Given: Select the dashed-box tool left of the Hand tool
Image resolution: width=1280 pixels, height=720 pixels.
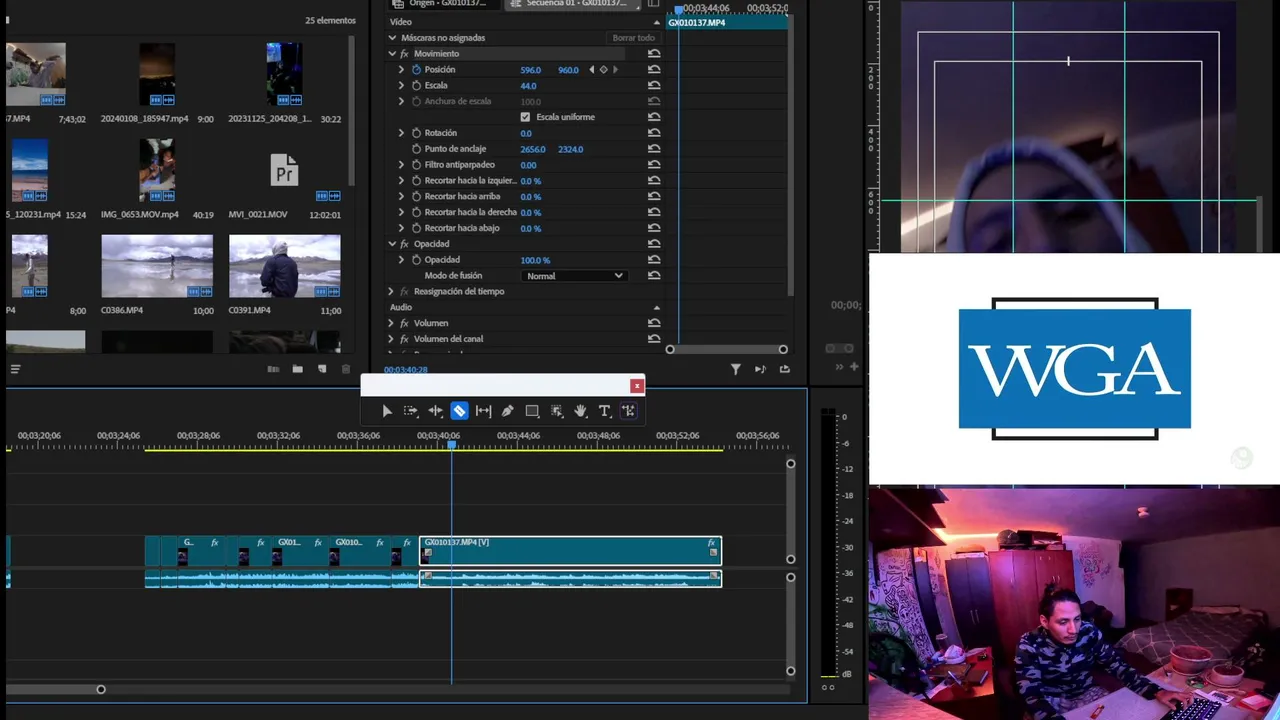Looking at the screenshot, I should [556, 411].
